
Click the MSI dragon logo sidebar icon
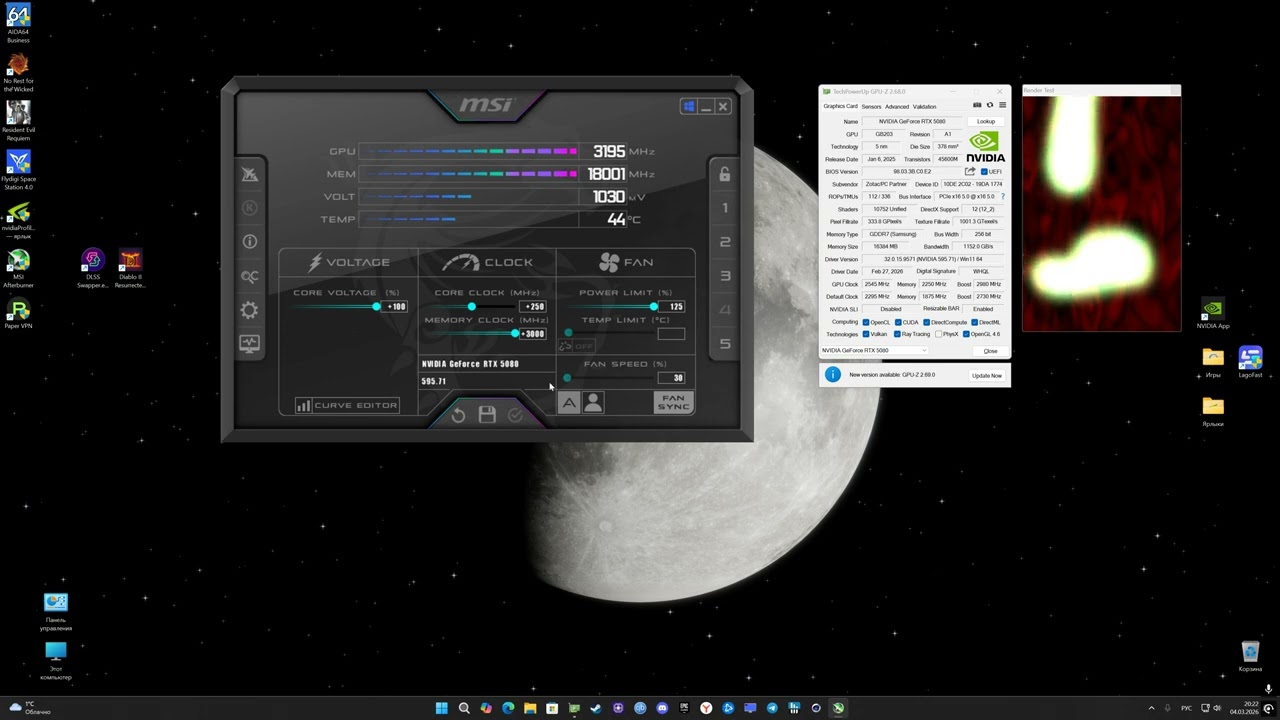(249, 174)
